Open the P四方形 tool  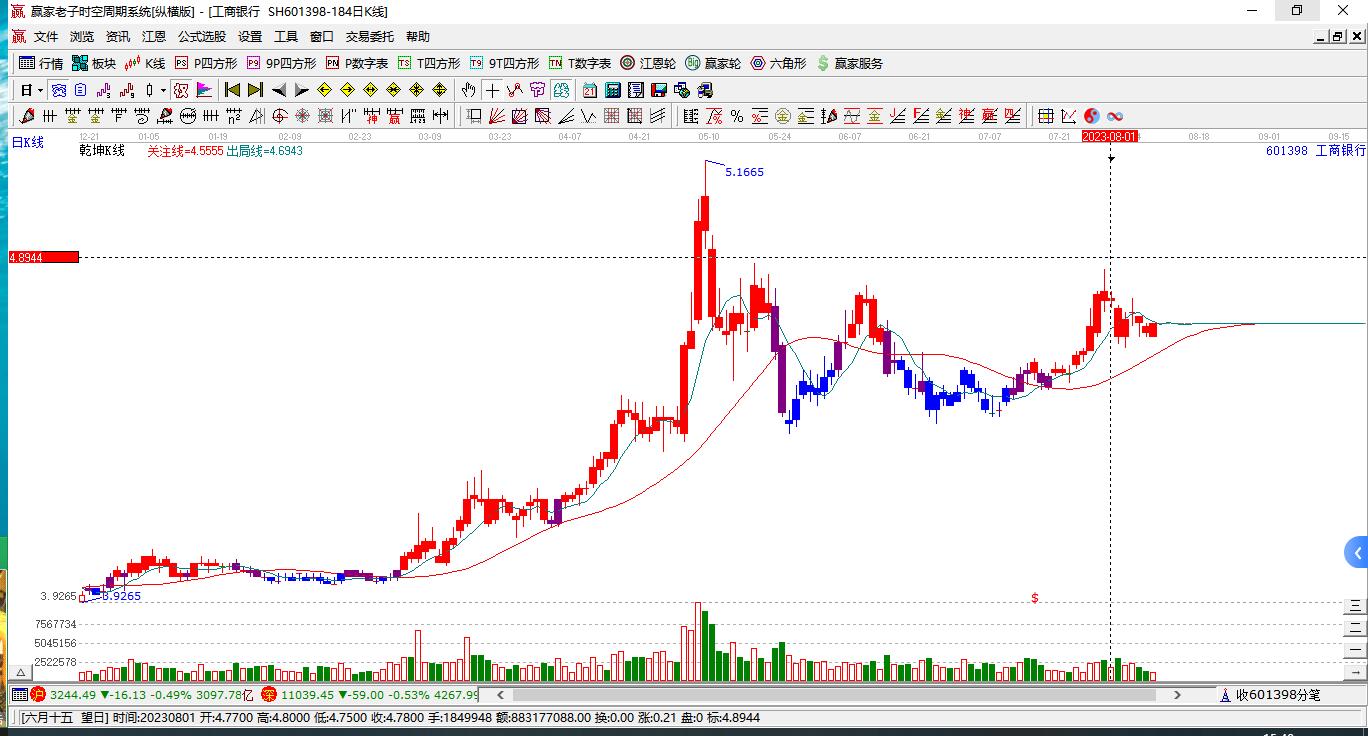click(206, 63)
